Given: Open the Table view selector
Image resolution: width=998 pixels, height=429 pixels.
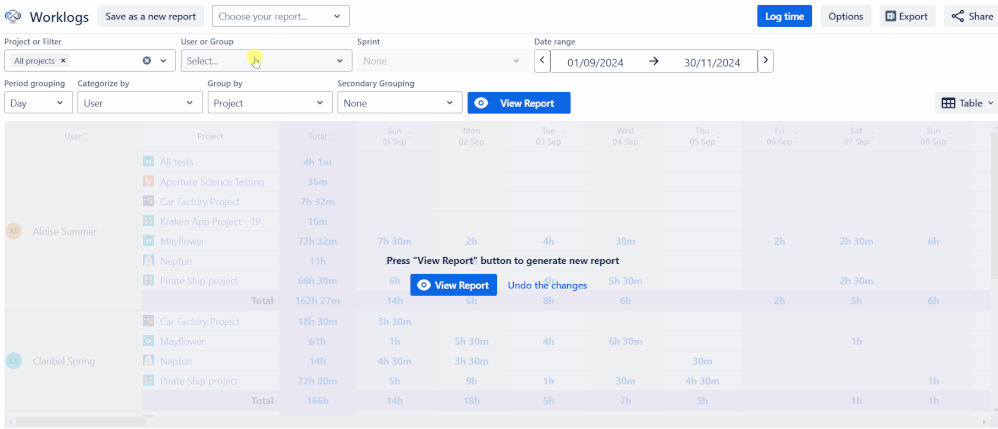Looking at the screenshot, I should [967, 103].
